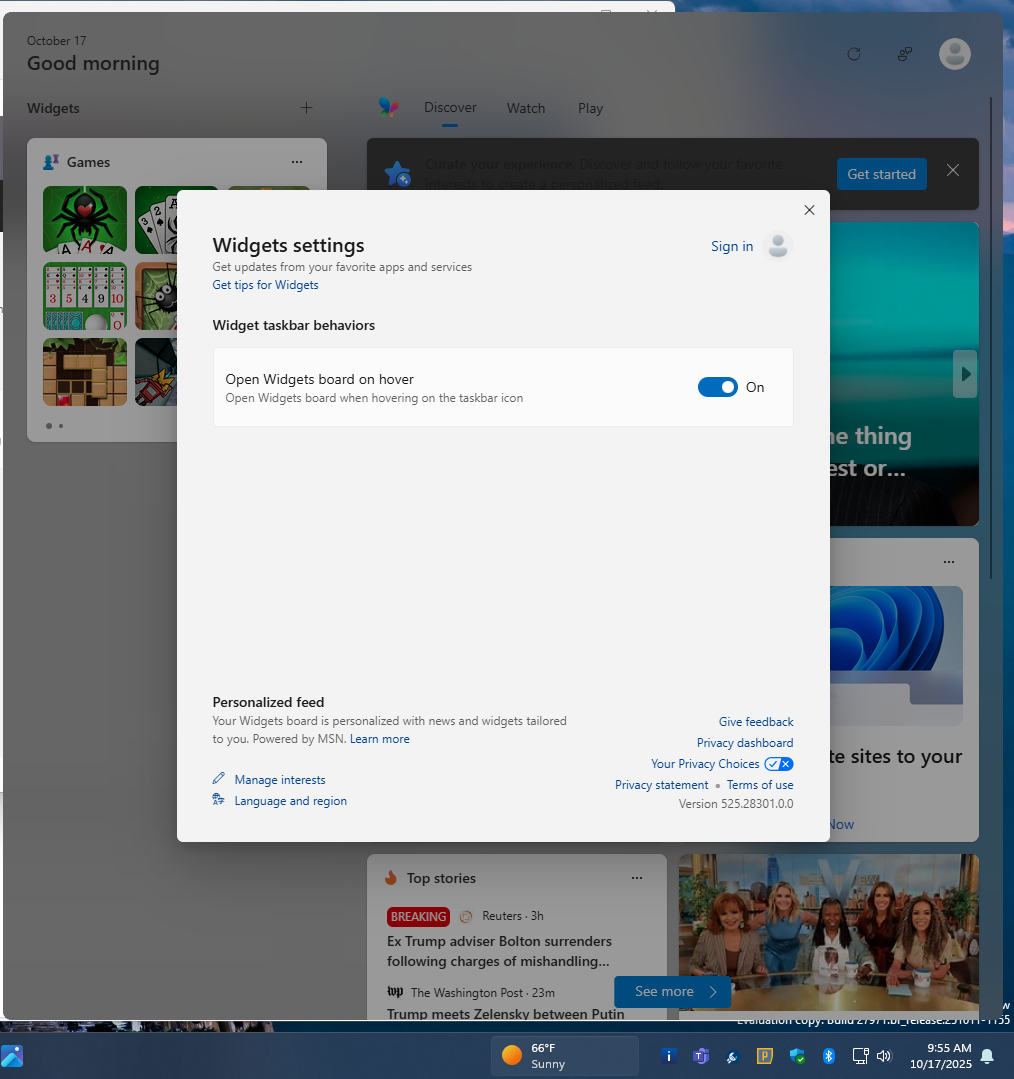This screenshot has height=1079, width=1014.
Task: Click the Language and region globe icon
Action: [219, 800]
